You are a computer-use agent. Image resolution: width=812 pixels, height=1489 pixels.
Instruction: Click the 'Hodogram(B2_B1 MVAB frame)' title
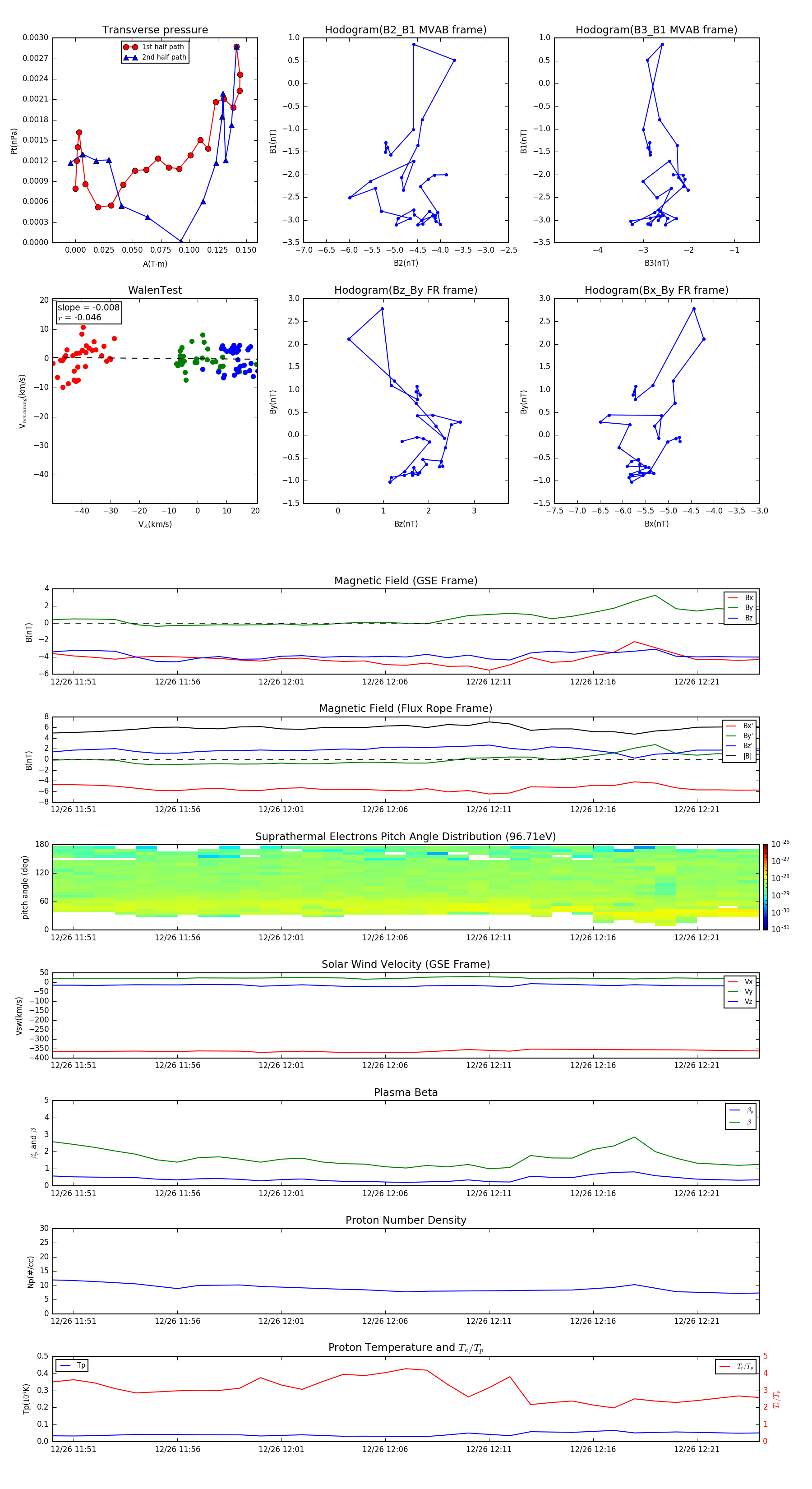point(406,30)
